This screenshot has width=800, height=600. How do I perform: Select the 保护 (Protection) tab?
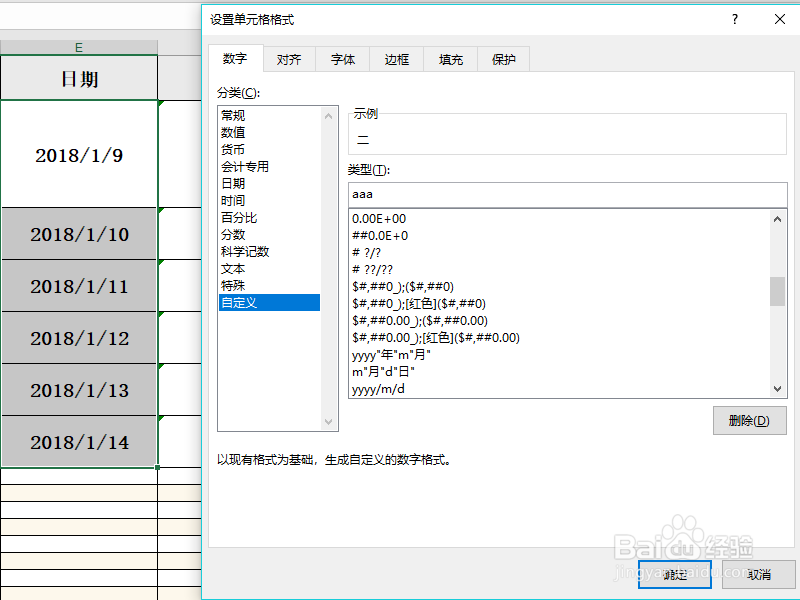click(503, 59)
